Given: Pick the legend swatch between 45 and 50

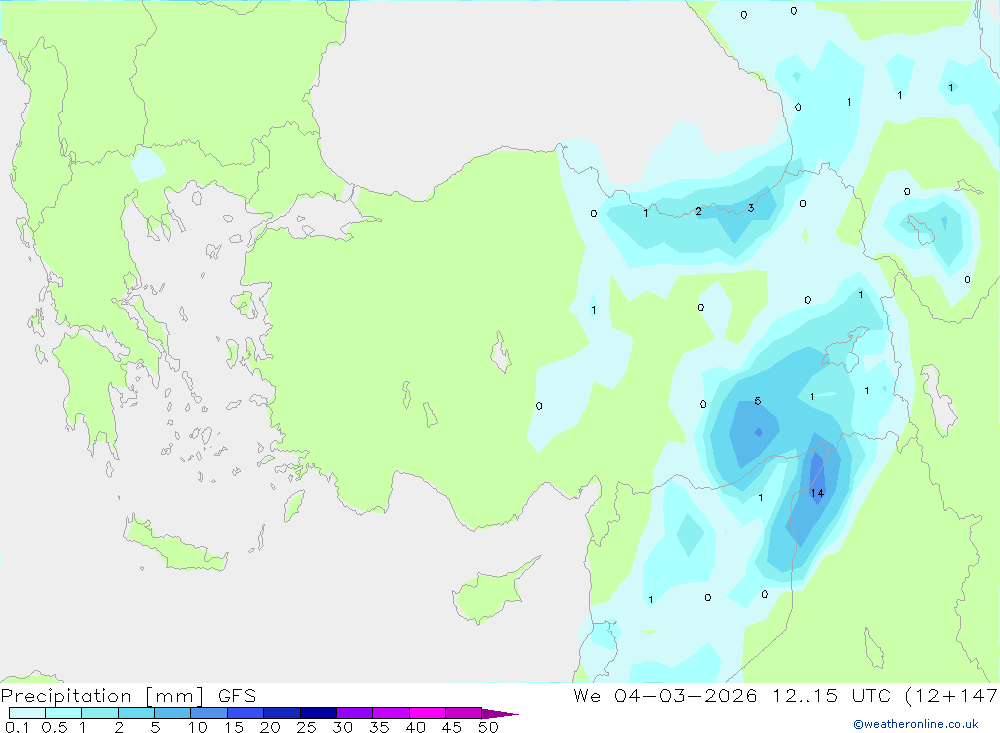Looking at the screenshot, I should click(464, 713).
